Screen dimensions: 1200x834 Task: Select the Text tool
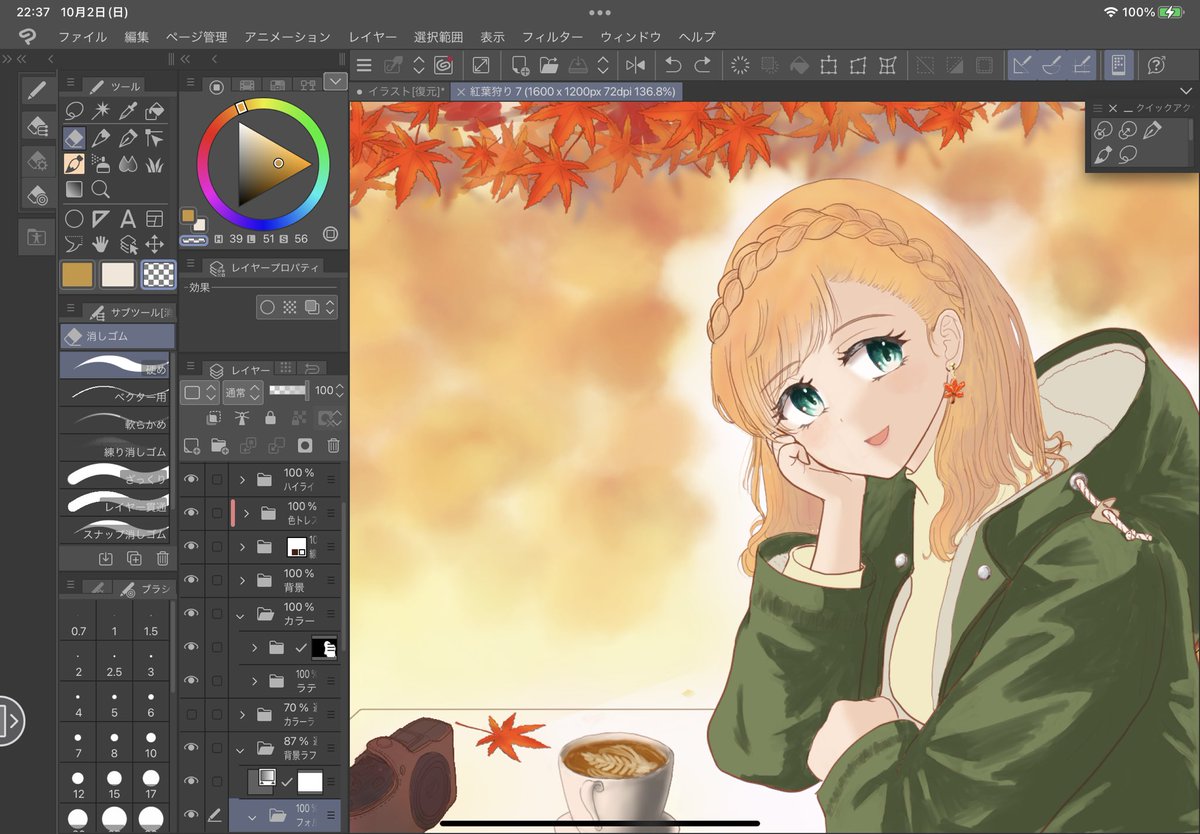[128, 218]
